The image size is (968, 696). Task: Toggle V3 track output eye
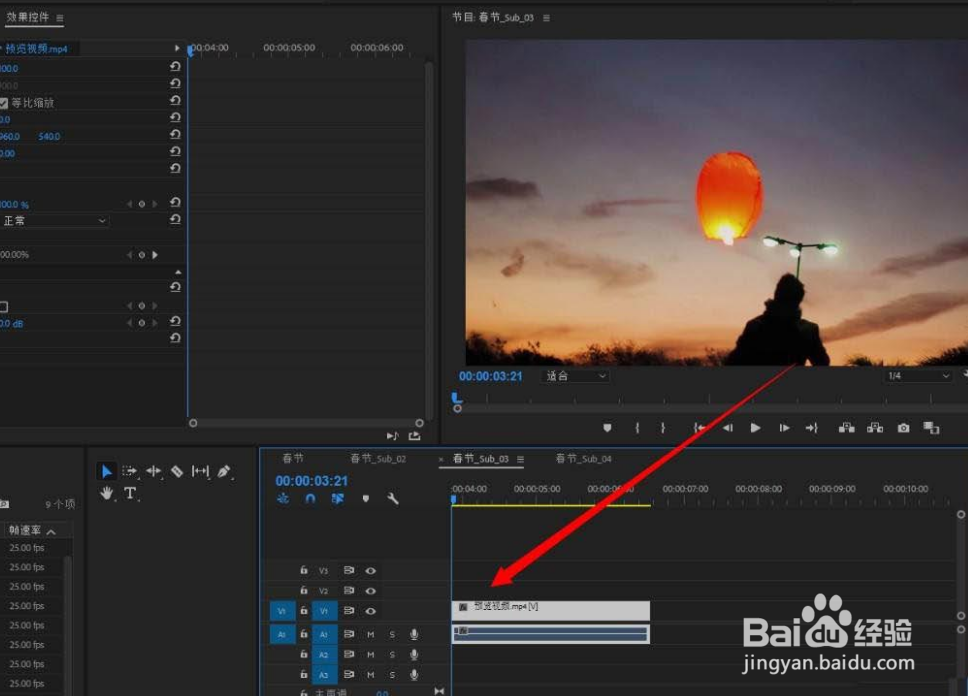[370, 571]
